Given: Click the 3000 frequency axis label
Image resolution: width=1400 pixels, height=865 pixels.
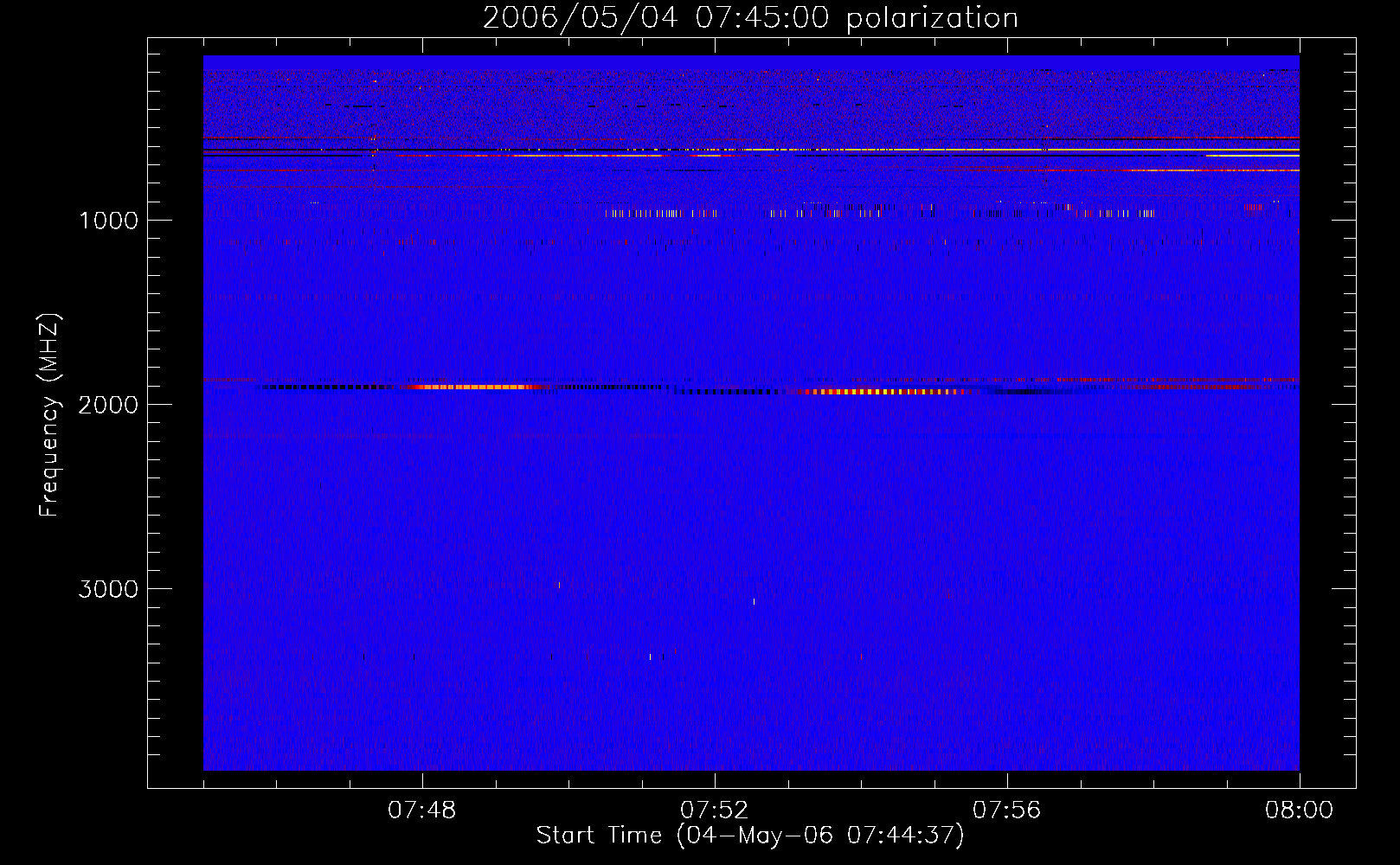Looking at the screenshot, I should [108, 589].
